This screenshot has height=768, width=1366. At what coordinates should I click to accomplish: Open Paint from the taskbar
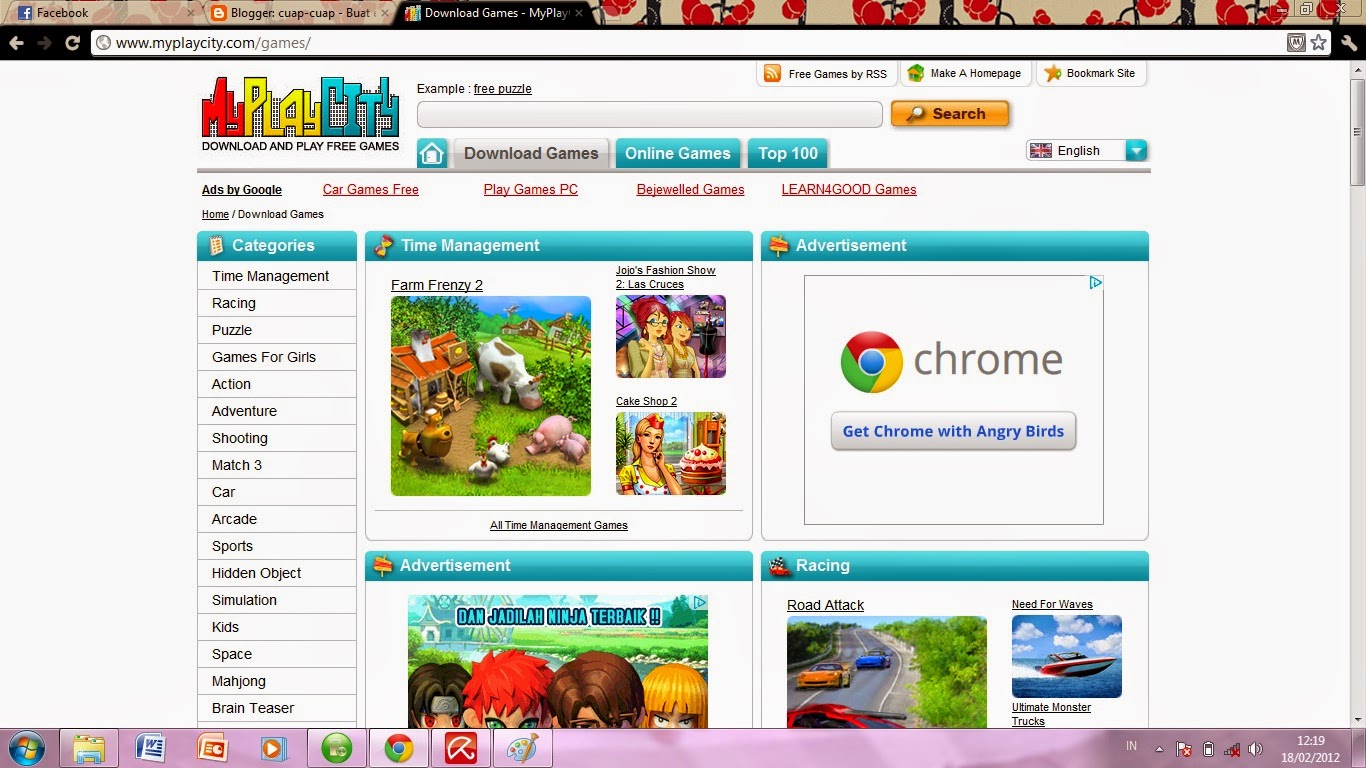click(523, 748)
